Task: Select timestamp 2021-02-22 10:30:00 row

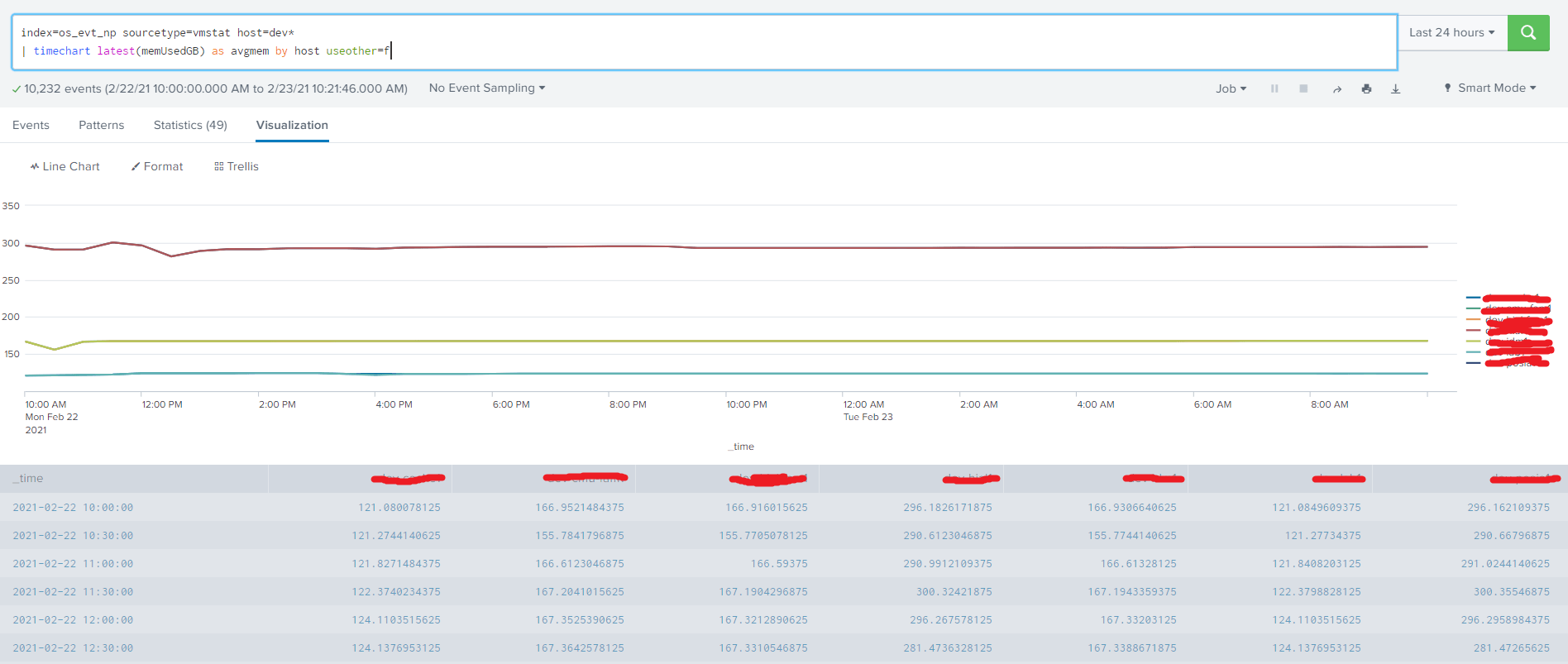Action: point(73,536)
